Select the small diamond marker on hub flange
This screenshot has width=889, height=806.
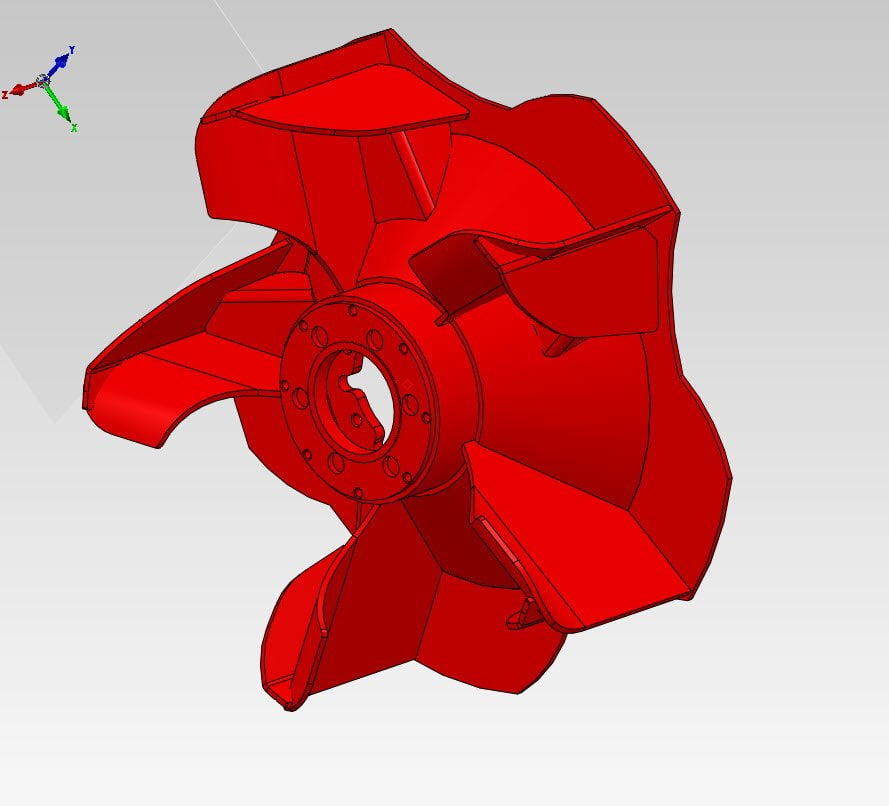click(x=408, y=382)
